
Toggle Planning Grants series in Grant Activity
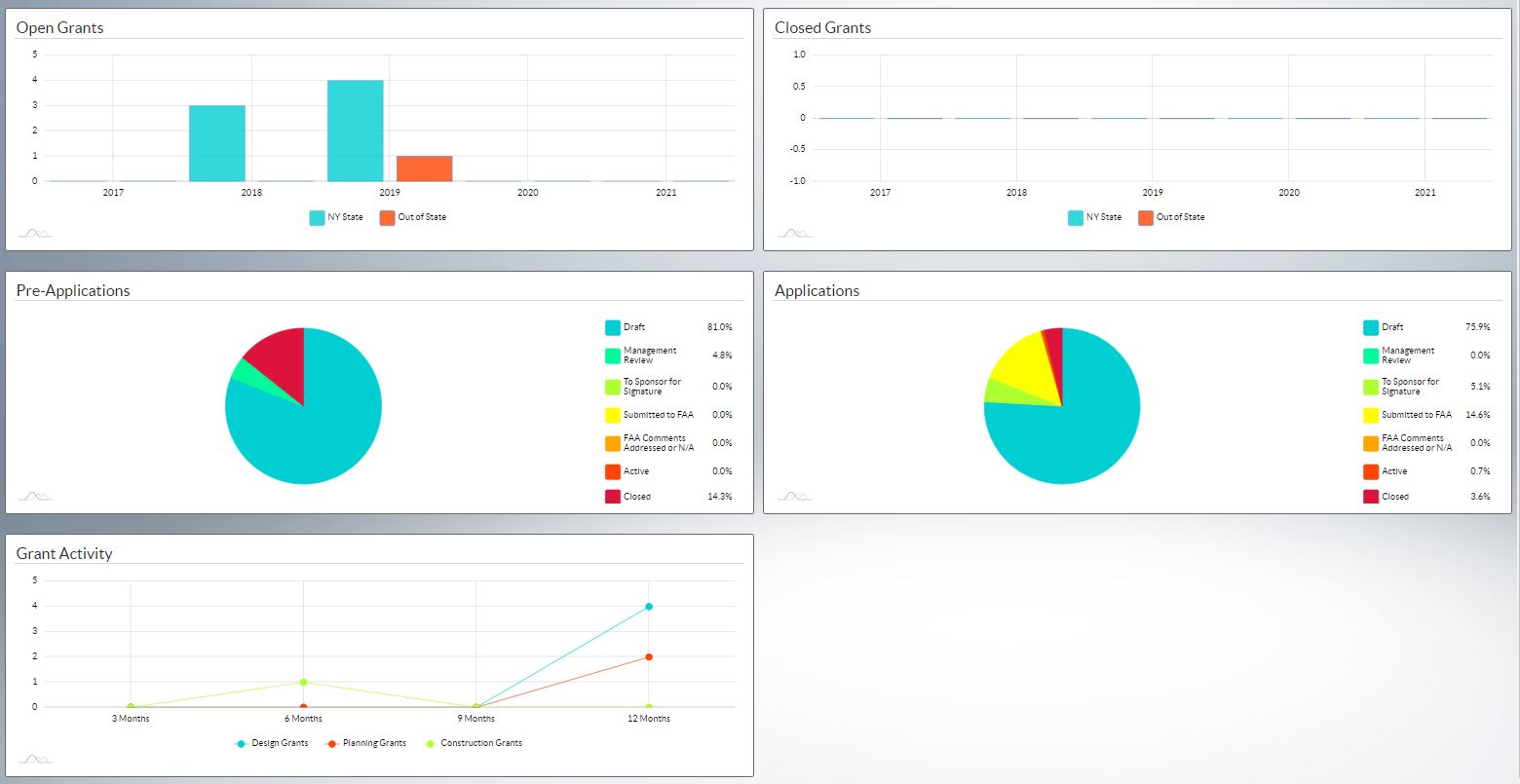(x=366, y=743)
